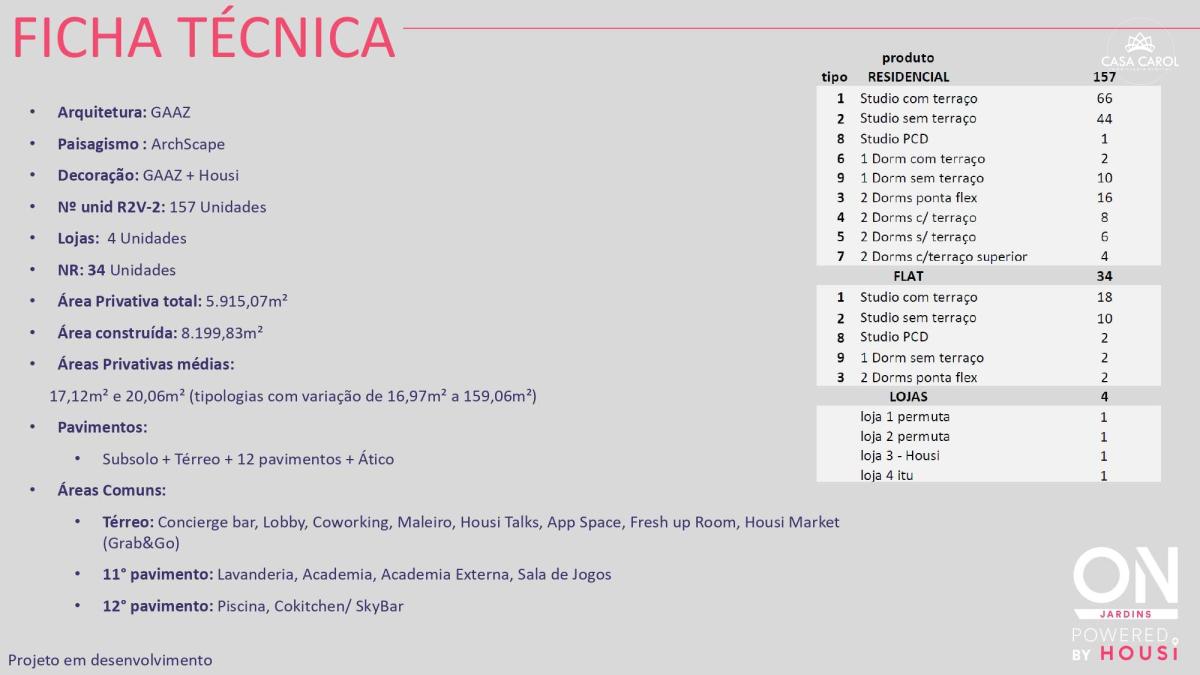The width and height of the screenshot is (1200, 675).
Task: Click the Paisagismo: ArchScape line
Action: pos(141,144)
